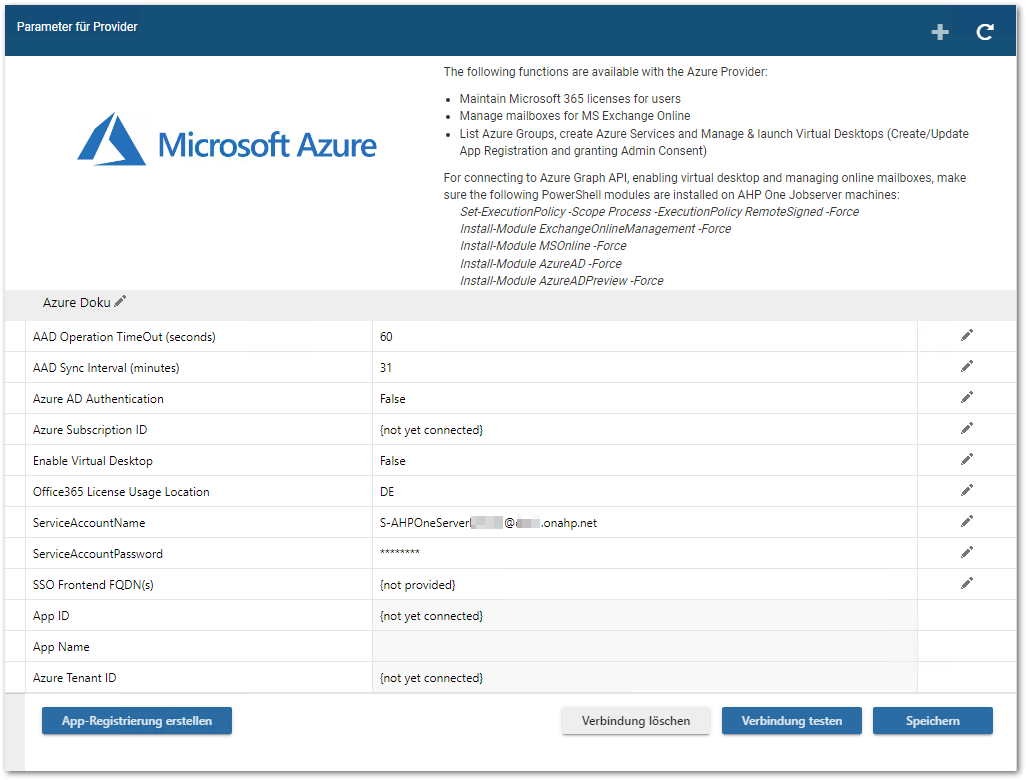Click Azure Tenant ID not connected value
The image size is (1026, 780).
point(431,678)
